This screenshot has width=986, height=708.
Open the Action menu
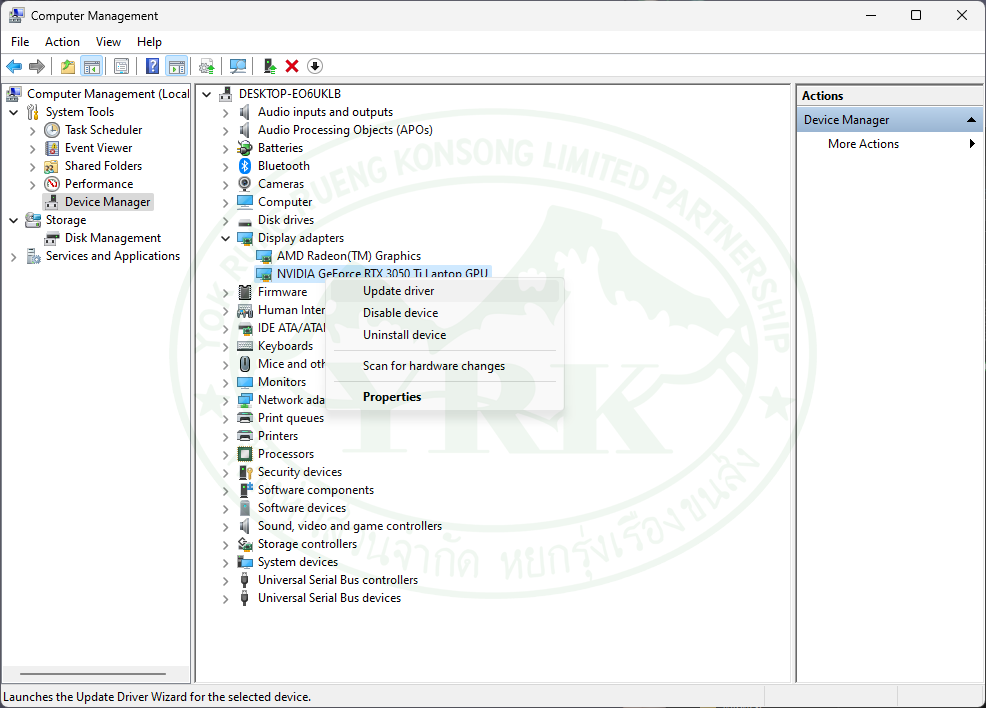coord(62,42)
